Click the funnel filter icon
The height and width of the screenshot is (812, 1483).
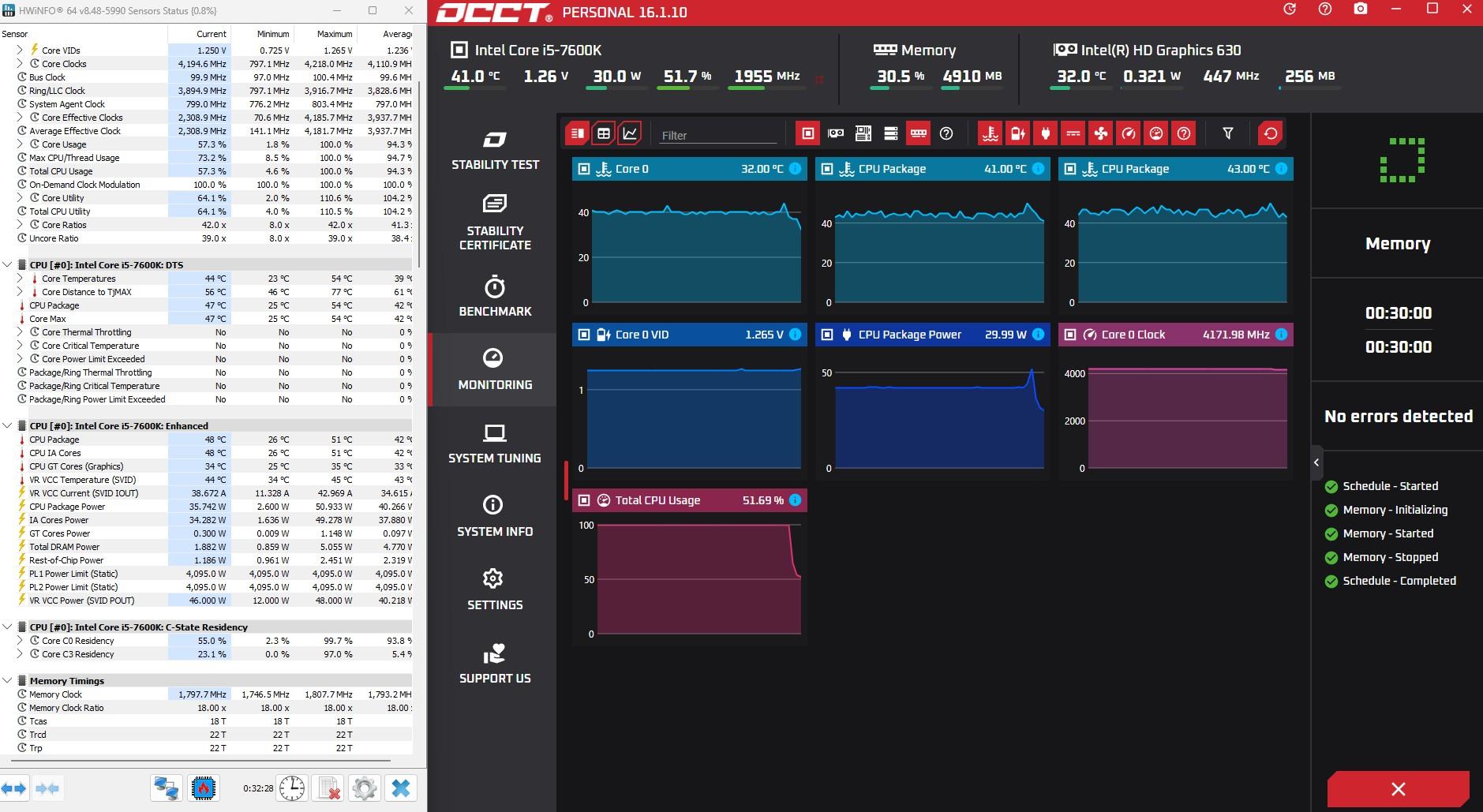tap(1227, 133)
